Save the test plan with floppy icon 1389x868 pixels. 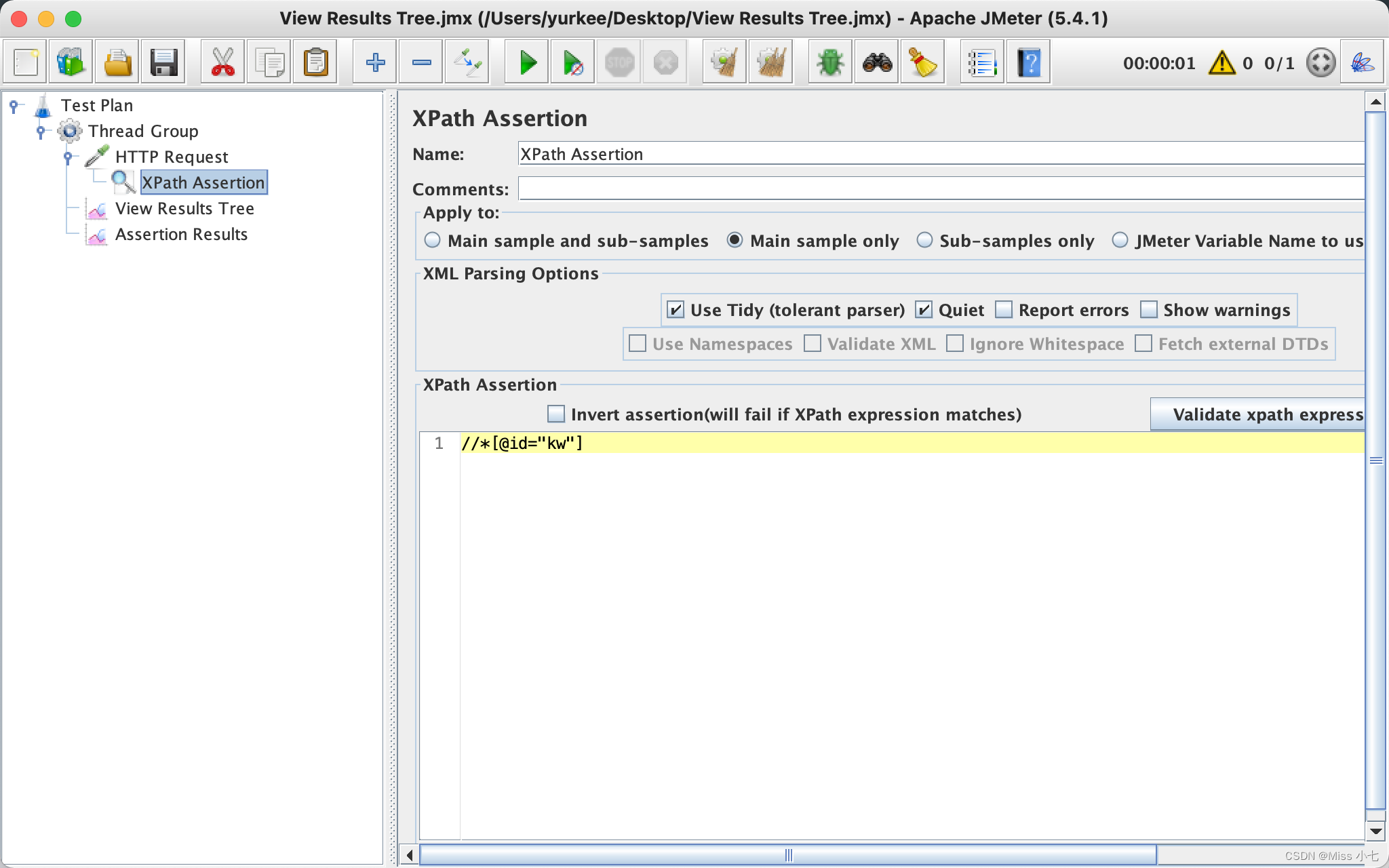pos(163,63)
